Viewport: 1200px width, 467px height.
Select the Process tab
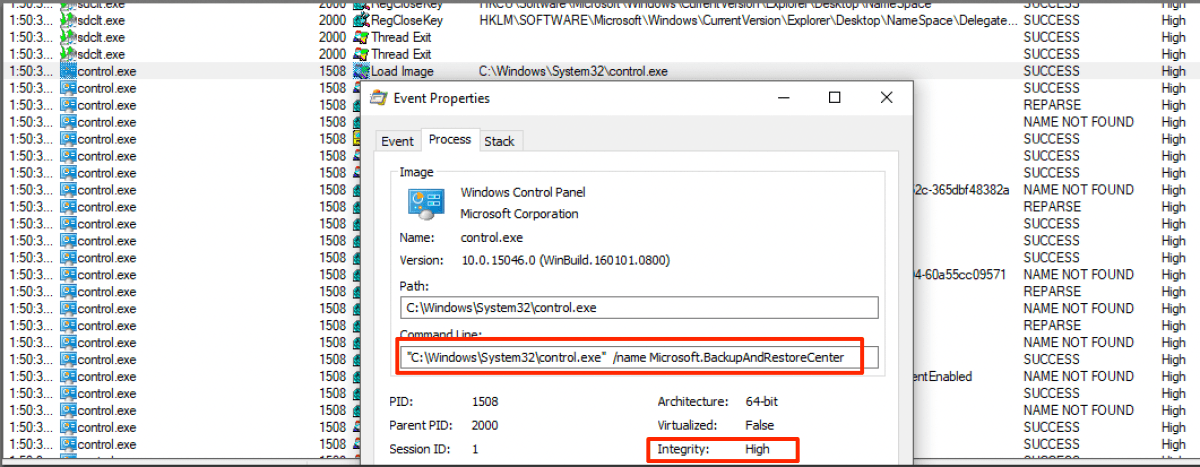point(449,140)
